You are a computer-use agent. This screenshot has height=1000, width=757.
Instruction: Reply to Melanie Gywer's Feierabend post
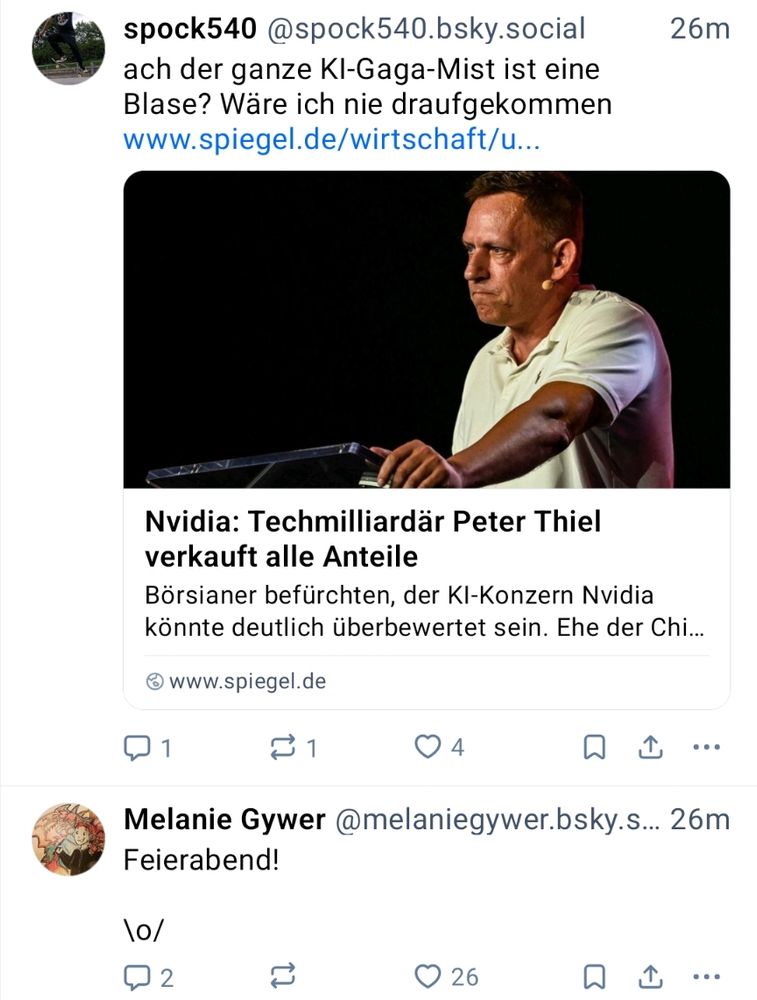tap(139, 975)
